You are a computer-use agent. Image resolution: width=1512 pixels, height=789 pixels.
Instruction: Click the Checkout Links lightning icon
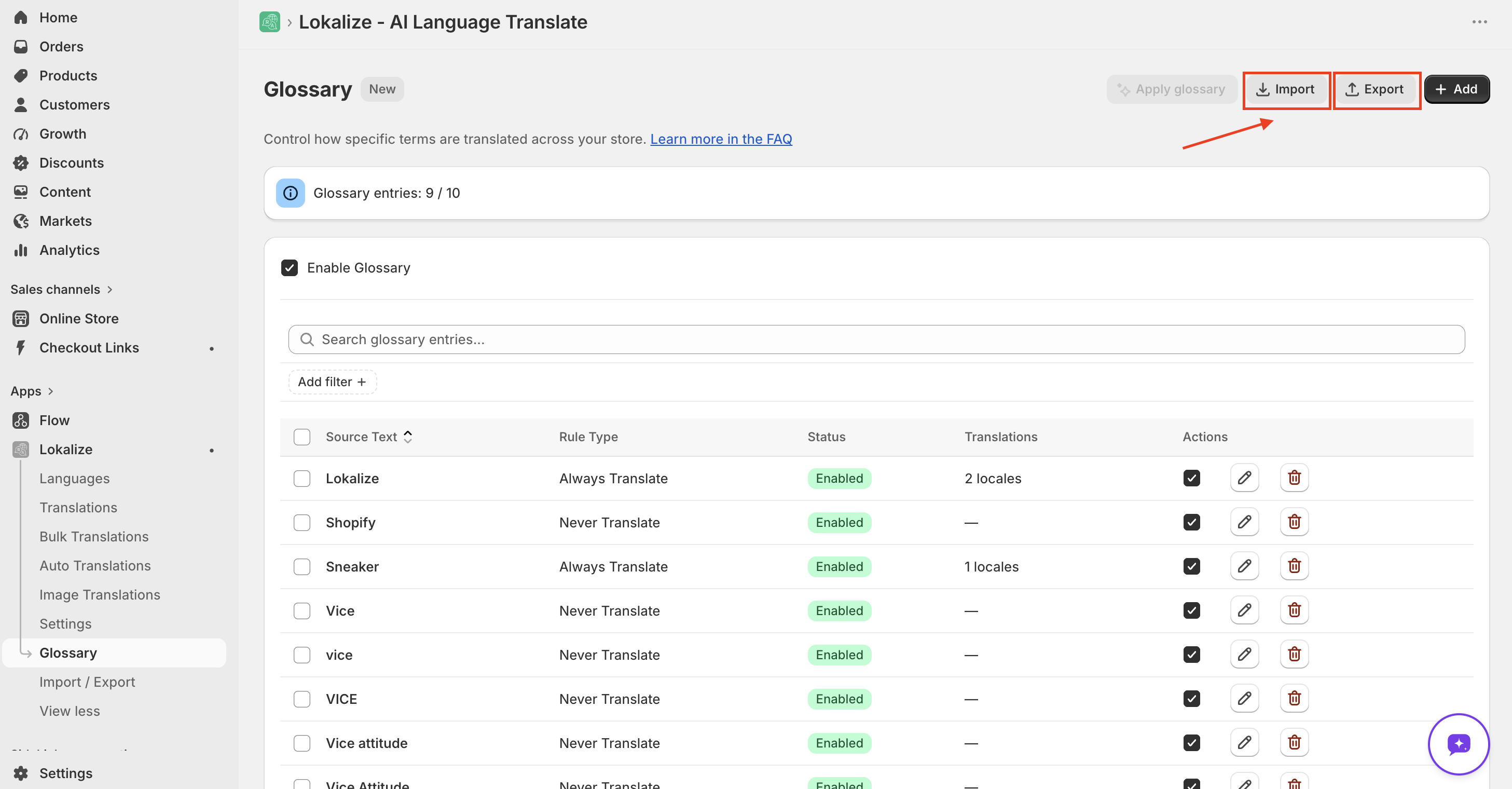[21, 348]
